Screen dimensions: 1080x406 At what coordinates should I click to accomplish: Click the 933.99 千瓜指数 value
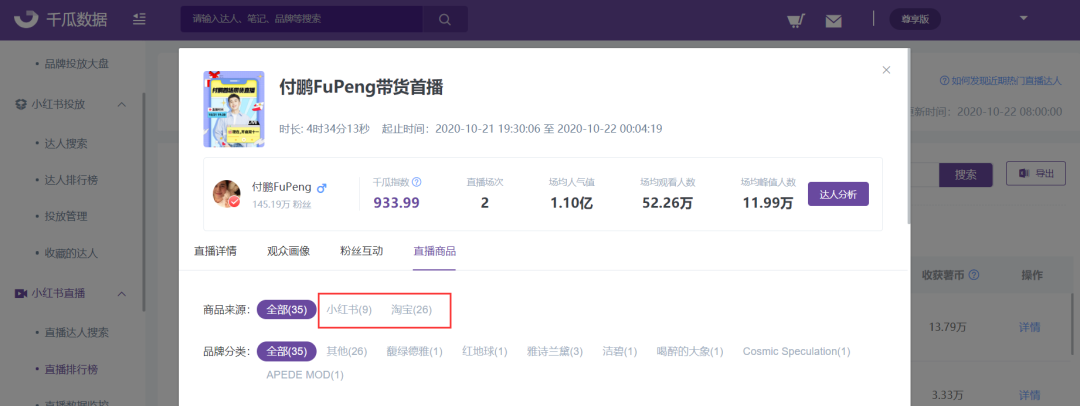397,203
